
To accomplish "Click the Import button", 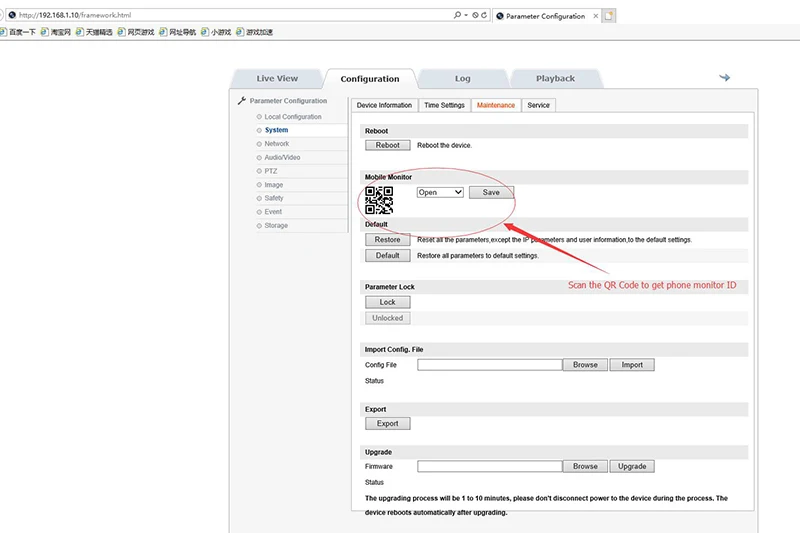I will (x=632, y=365).
